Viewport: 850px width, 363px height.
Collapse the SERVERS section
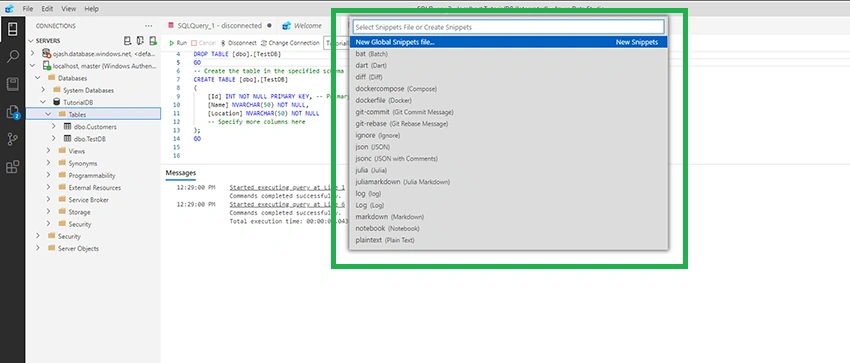point(31,41)
